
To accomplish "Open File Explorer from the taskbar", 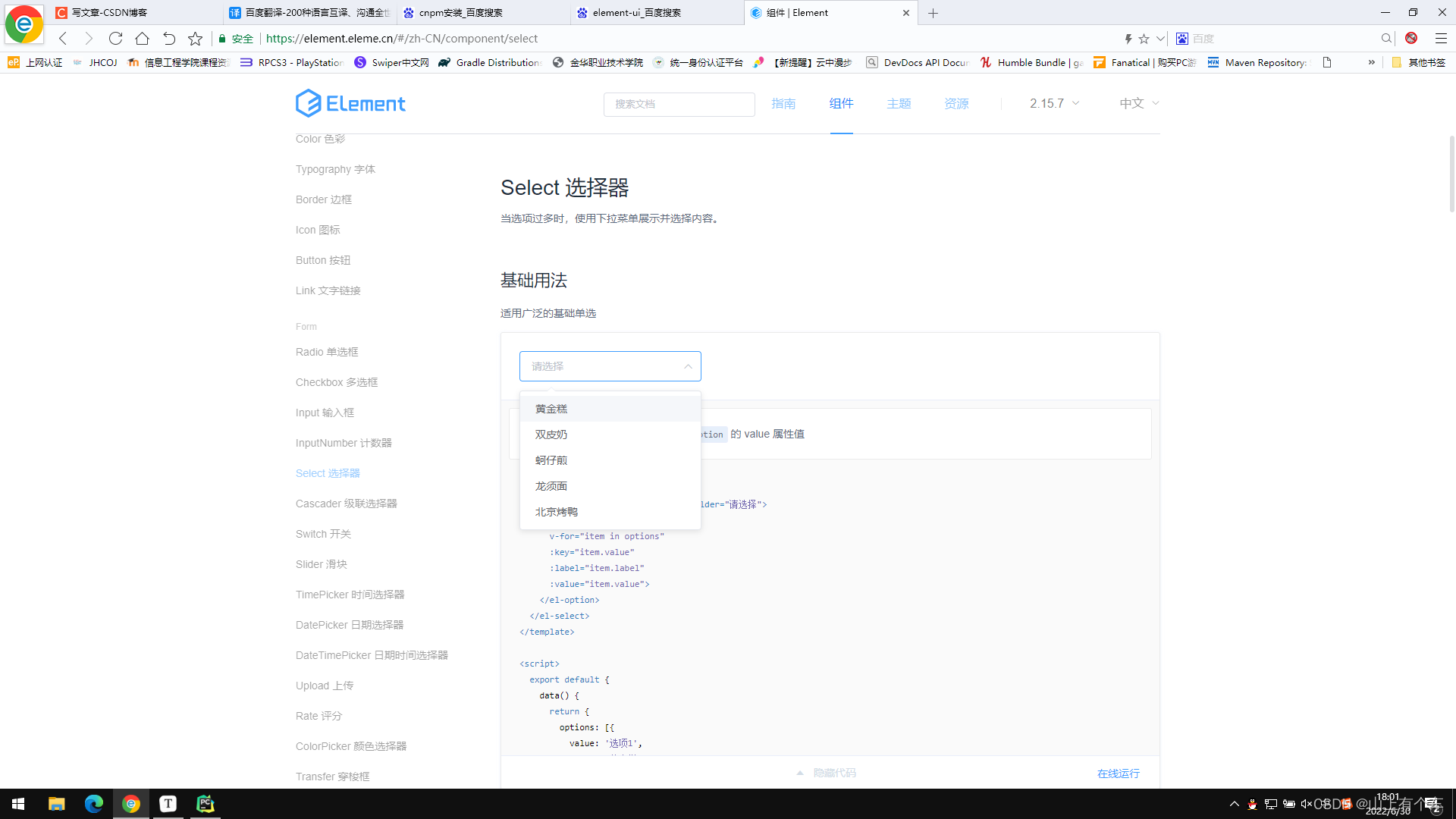I will [x=56, y=804].
